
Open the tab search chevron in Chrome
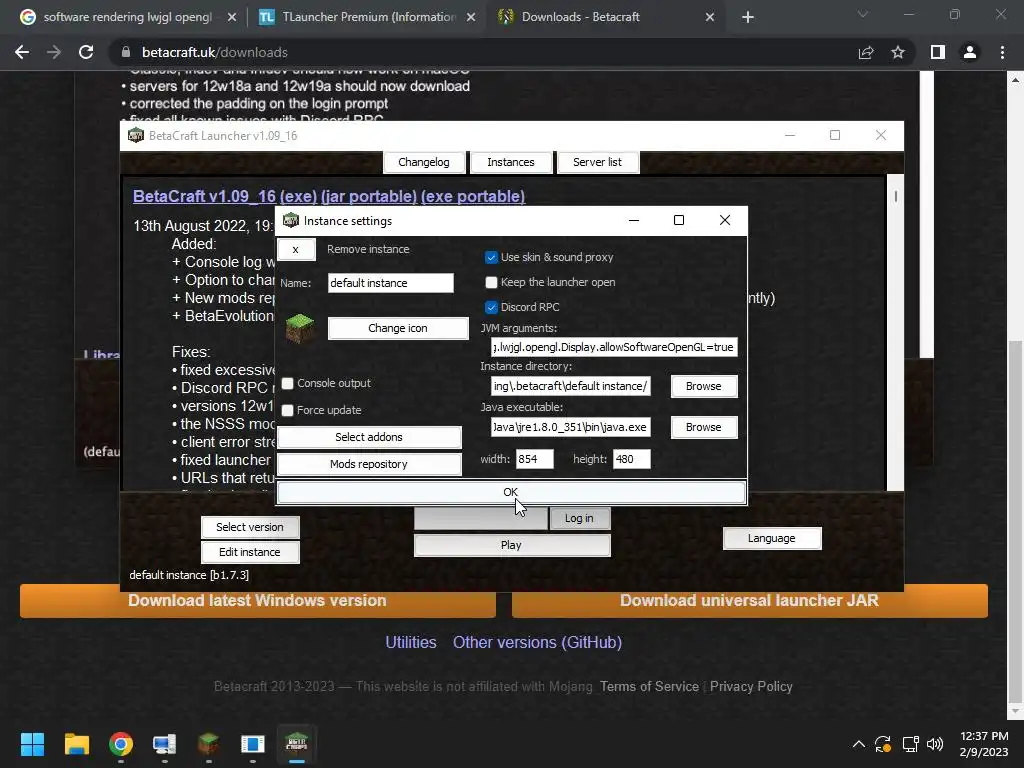point(863,14)
